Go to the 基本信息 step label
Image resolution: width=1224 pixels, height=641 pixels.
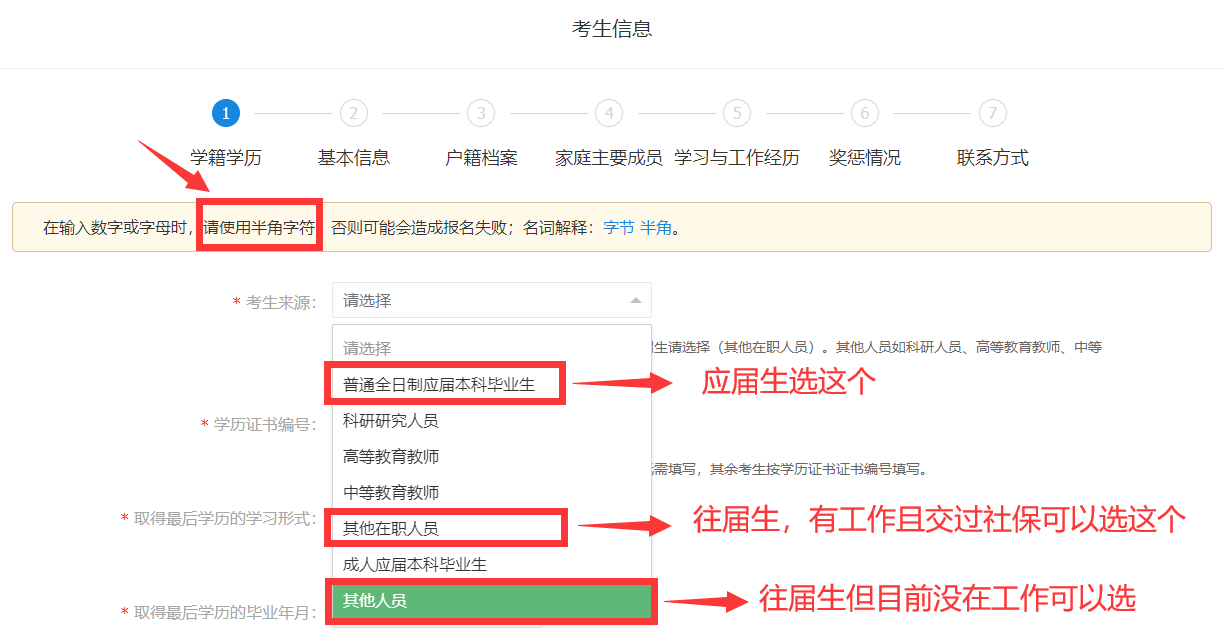tap(353, 158)
